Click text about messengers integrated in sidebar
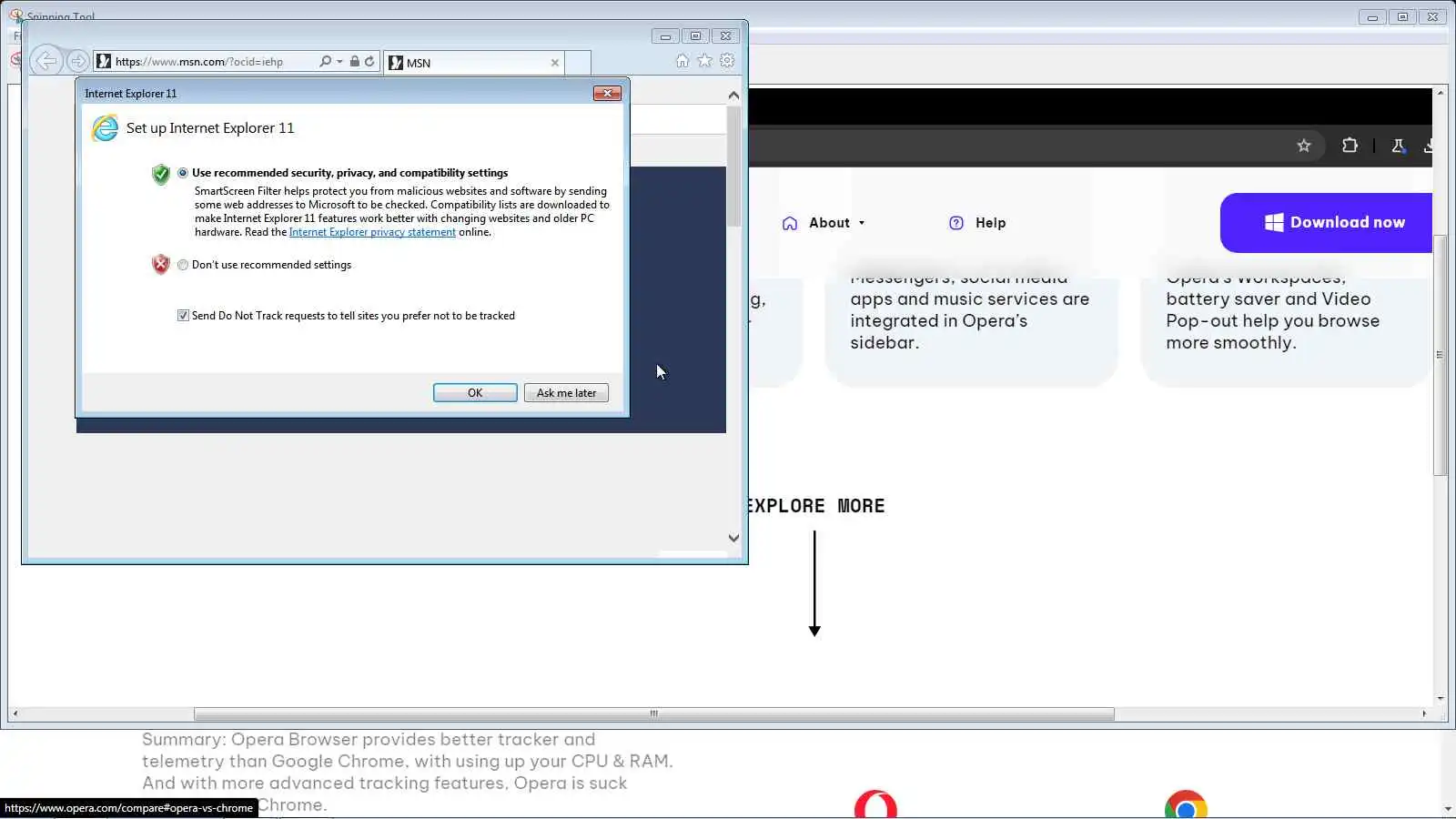The width and height of the screenshot is (1456, 819). (969, 310)
